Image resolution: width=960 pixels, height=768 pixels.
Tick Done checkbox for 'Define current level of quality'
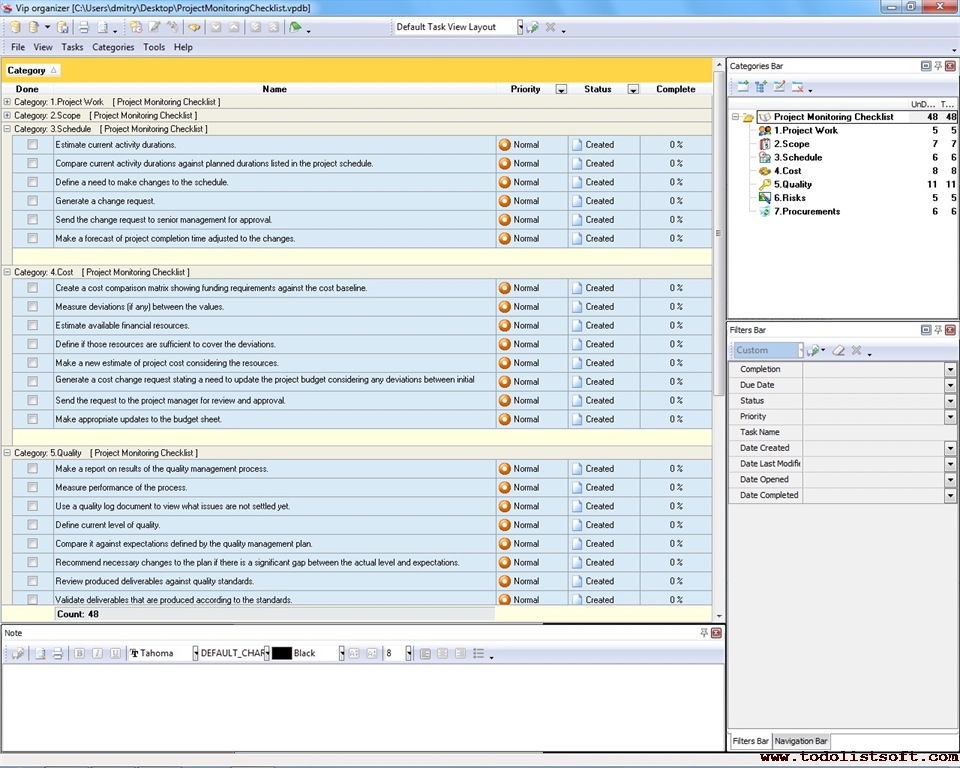33,525
